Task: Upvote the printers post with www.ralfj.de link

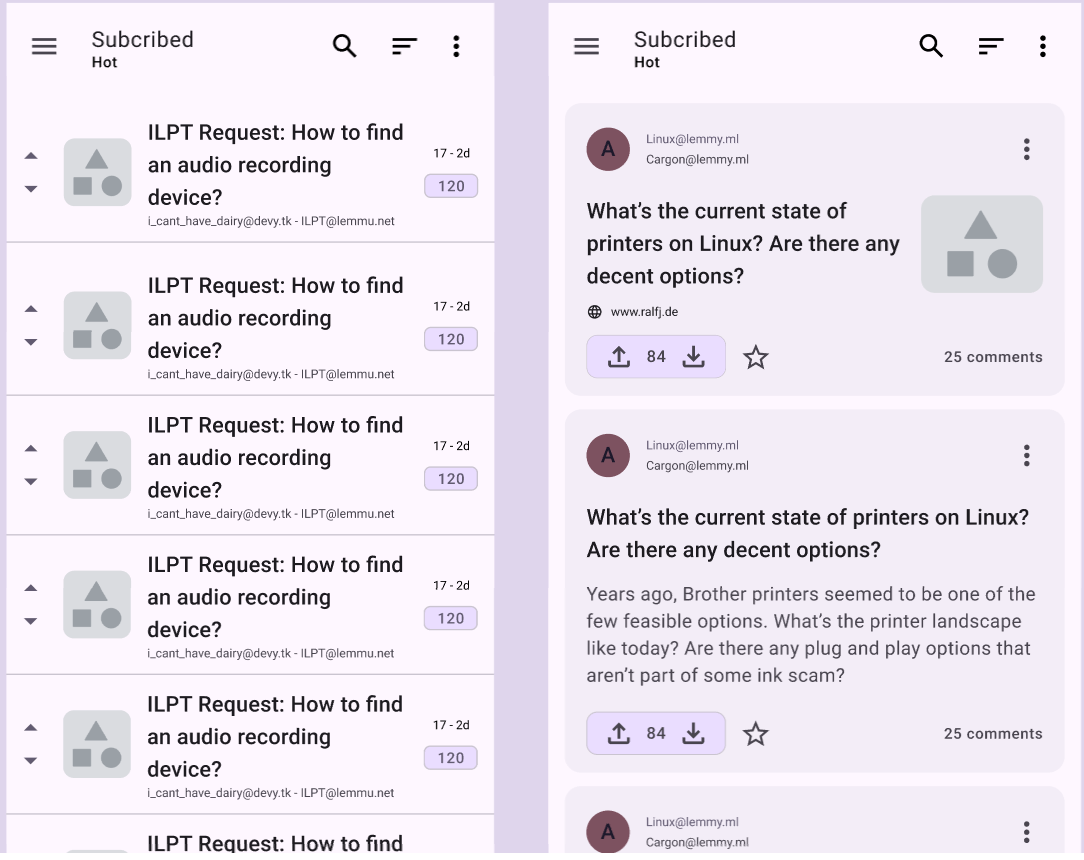Action: [619, 357]
